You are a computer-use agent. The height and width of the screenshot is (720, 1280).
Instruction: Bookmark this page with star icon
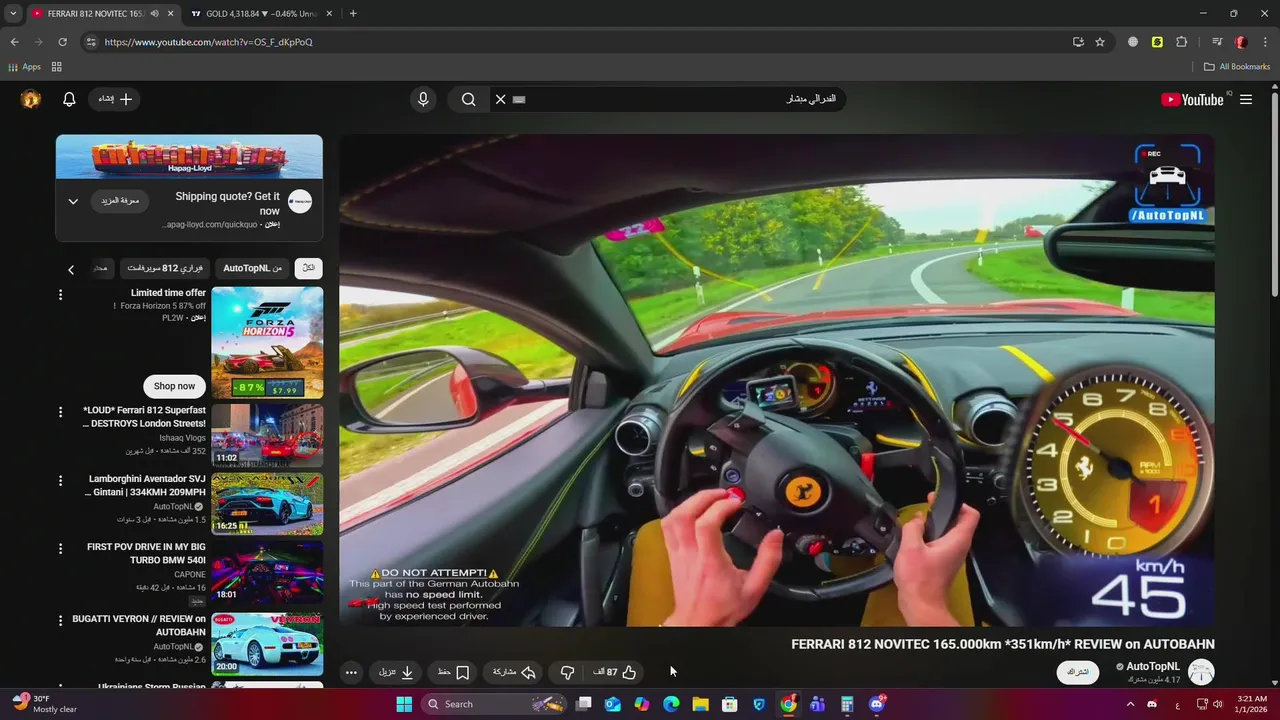pyautogui.click(x=1100, y=42)
